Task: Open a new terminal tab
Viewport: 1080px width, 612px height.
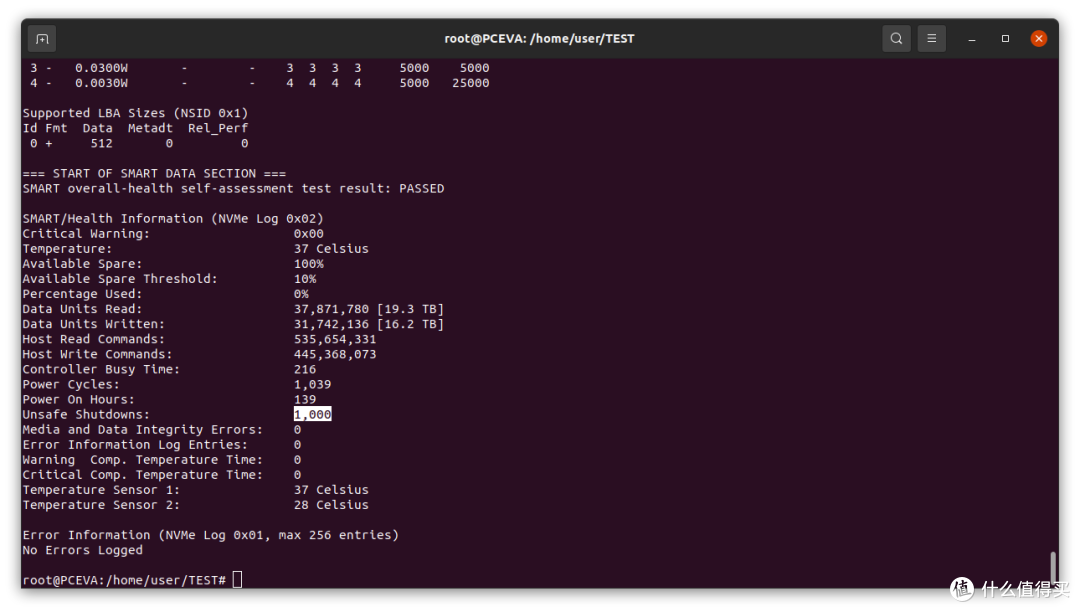Action: tap(42, 39)
